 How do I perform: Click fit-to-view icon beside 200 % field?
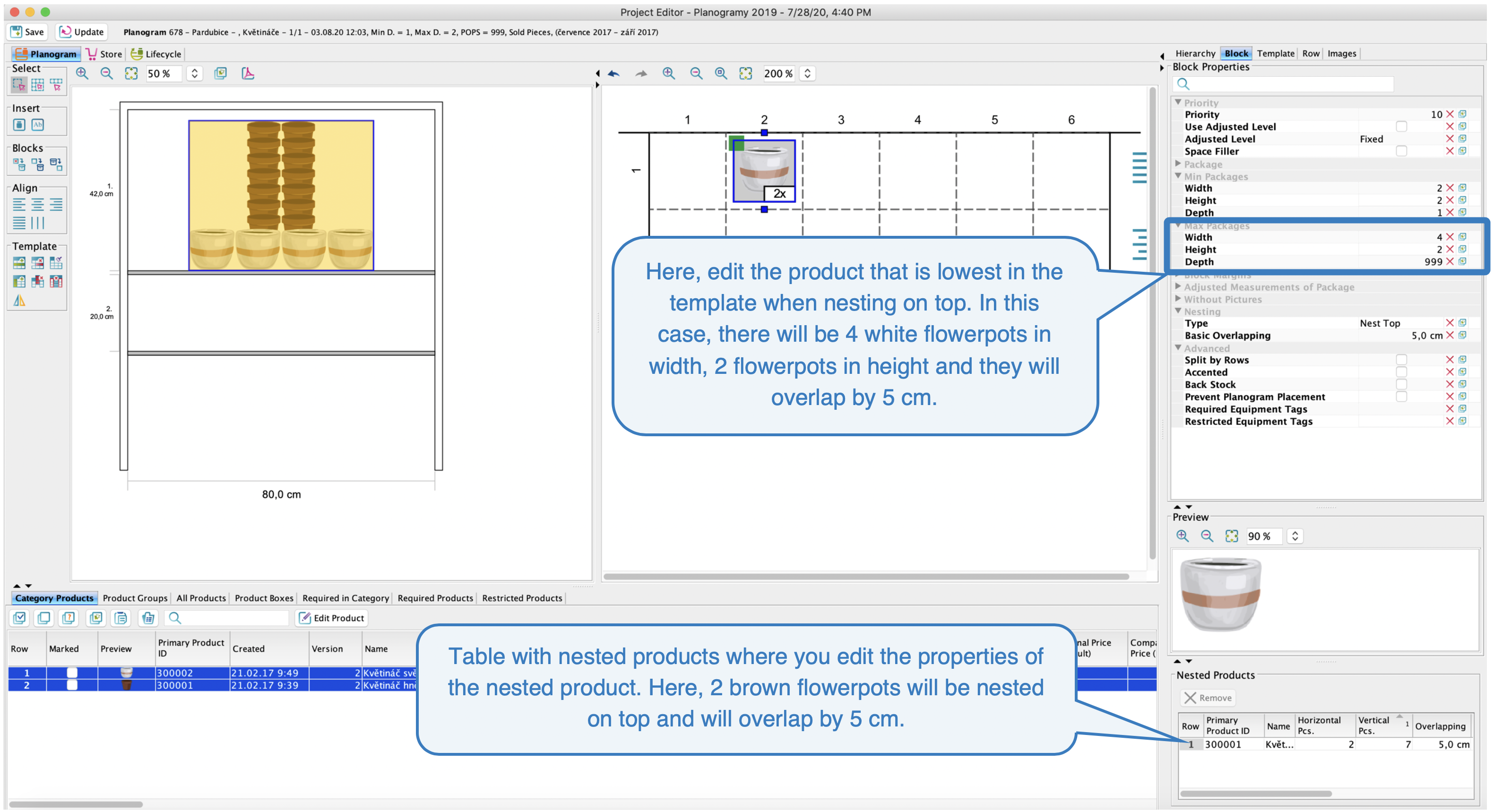pos(746,74)
